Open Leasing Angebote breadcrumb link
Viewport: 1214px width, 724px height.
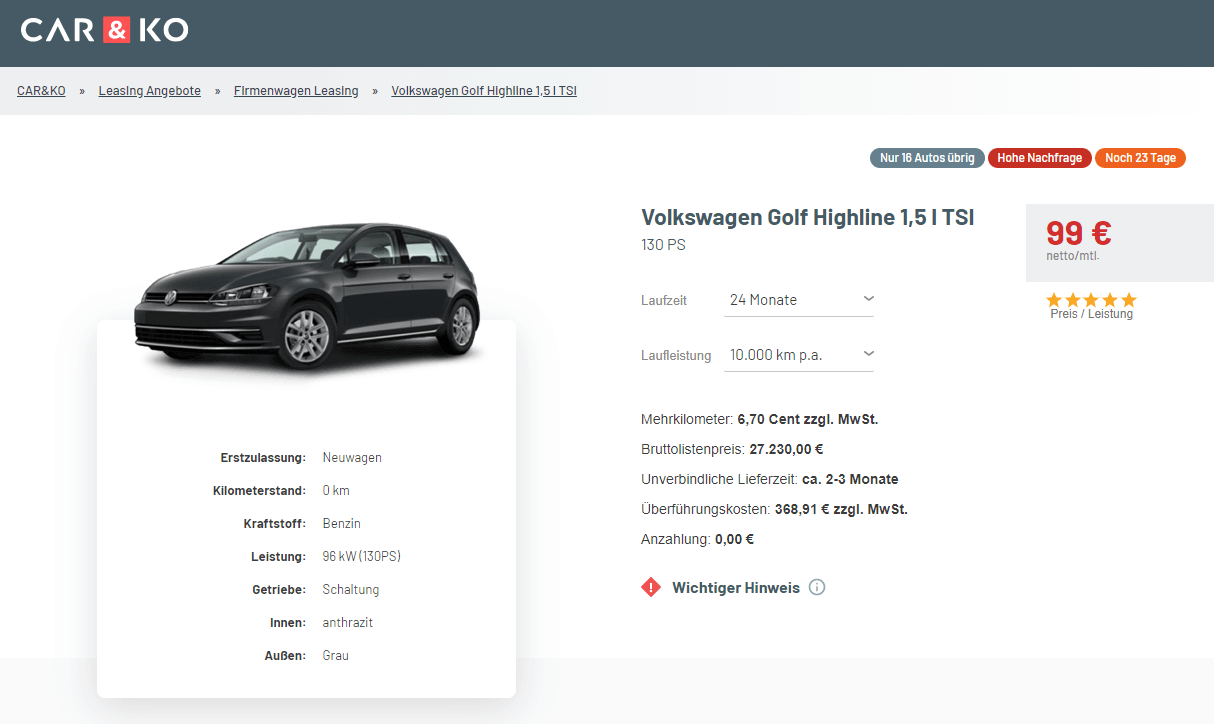click(150, 91)
